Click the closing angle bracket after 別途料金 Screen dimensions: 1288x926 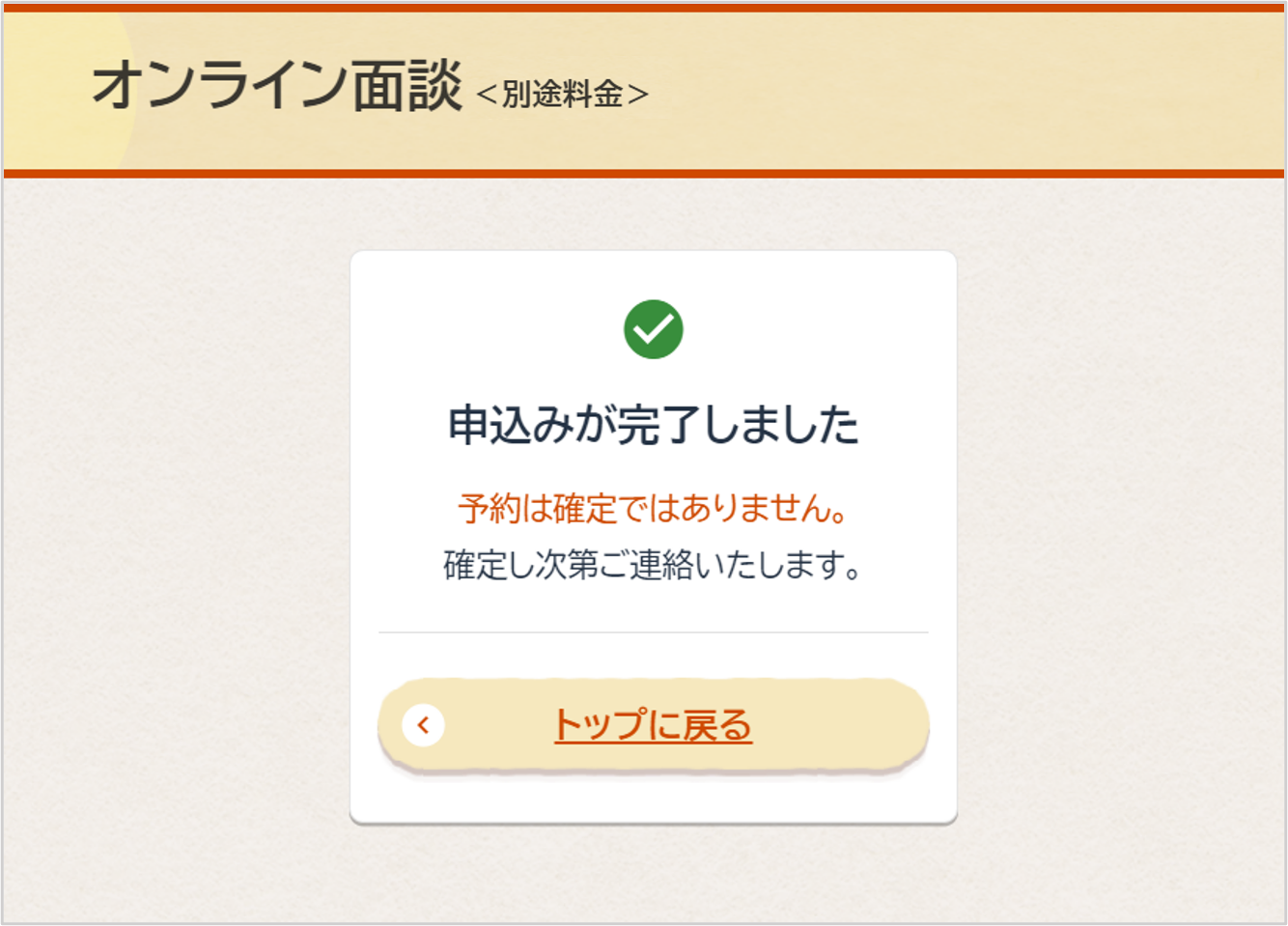coord(637,95)
